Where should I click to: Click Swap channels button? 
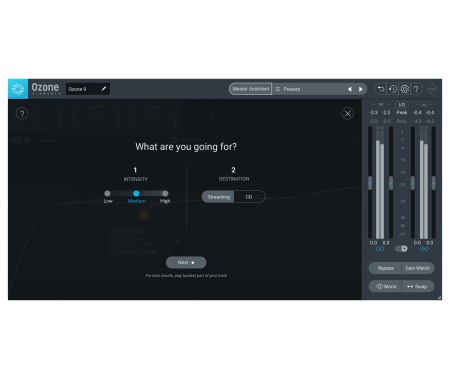pyautogui.click(x=418, y=287)
